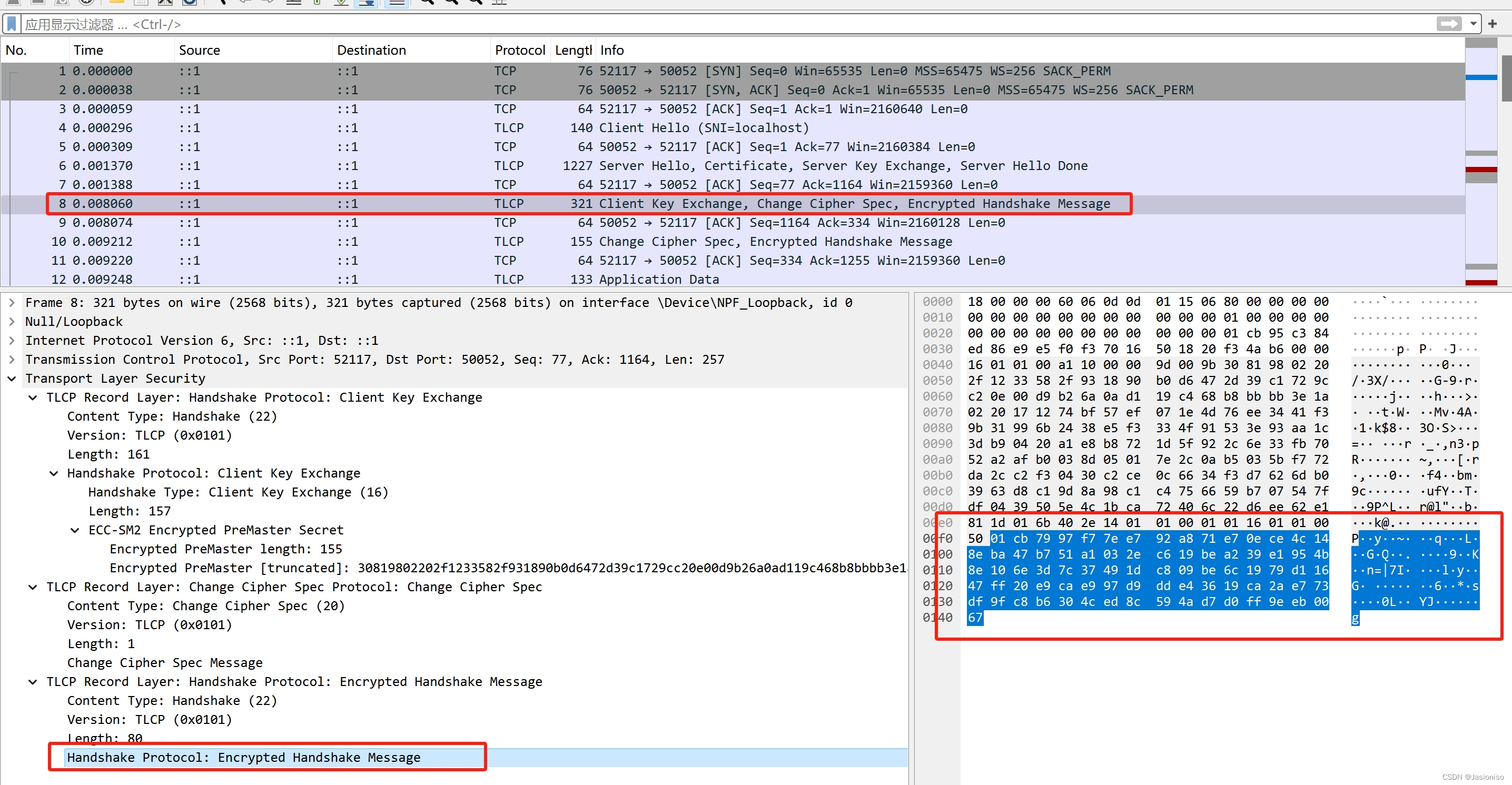Collapse ECC-SM2 Encrypted PreMaster Secret node
The height and width of the screenshot is (785, 1512).
coord(75,530)
